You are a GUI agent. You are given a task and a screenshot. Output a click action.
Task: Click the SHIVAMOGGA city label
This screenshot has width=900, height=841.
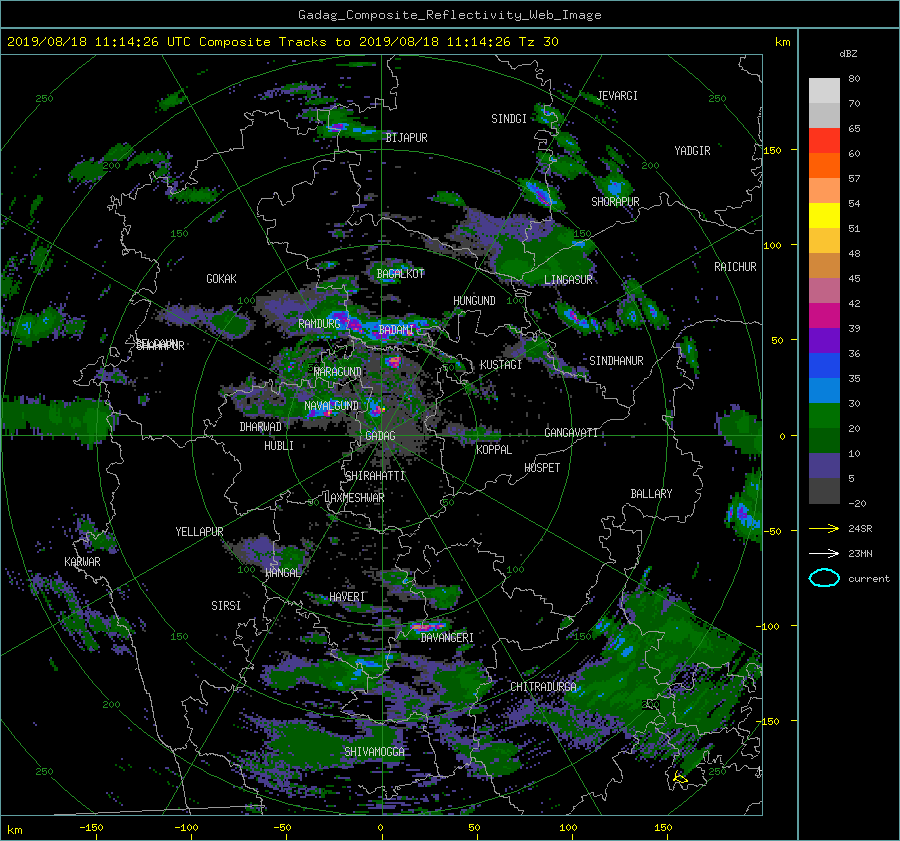click(x=374, y=751)
